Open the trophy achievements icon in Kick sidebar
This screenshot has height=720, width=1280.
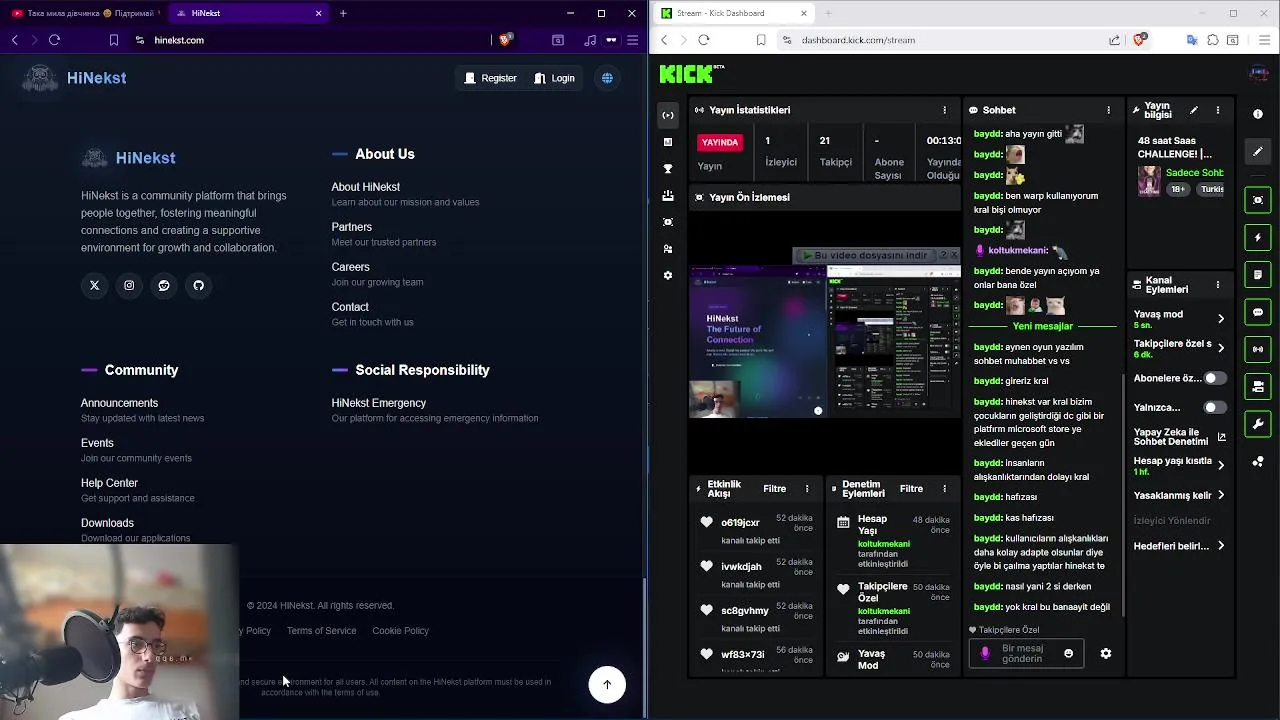click(x=668, y=169)
